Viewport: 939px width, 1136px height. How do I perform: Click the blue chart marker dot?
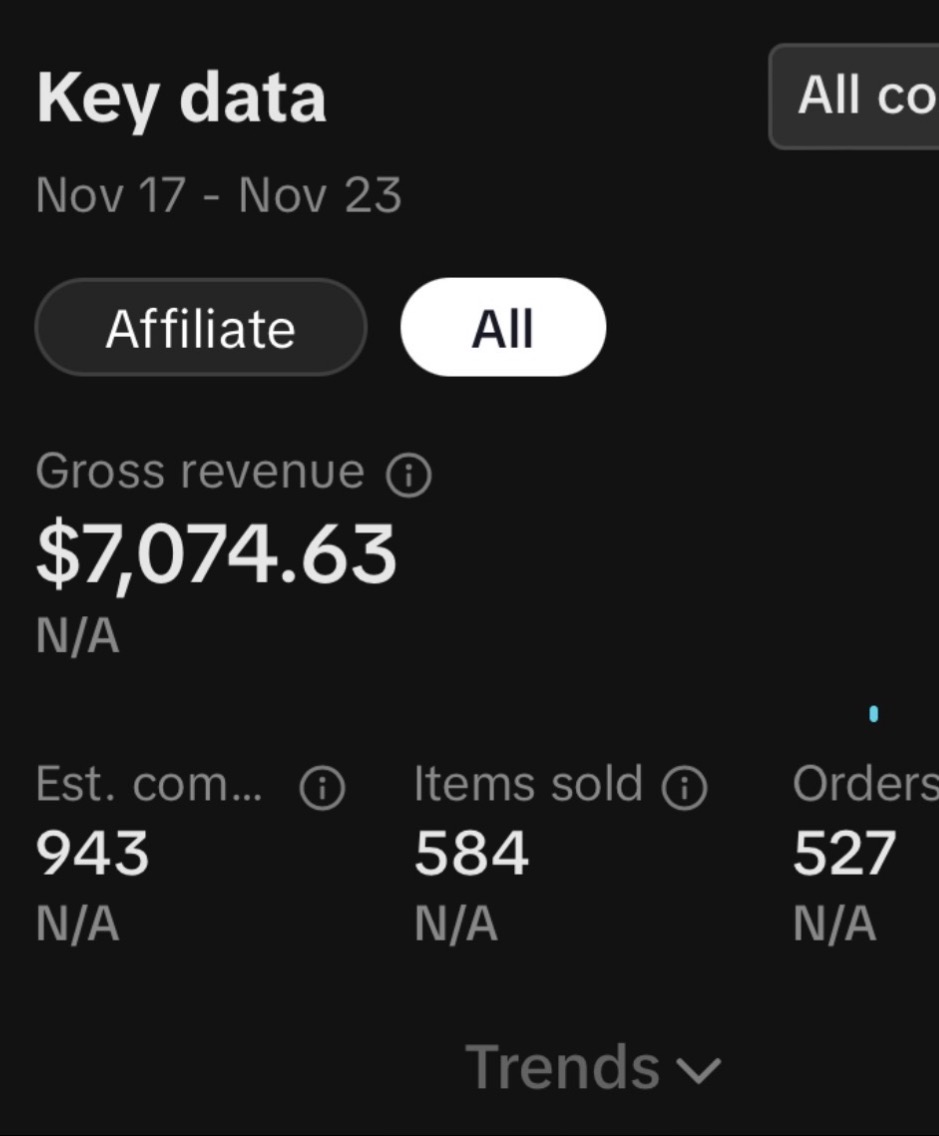[874, 714]
